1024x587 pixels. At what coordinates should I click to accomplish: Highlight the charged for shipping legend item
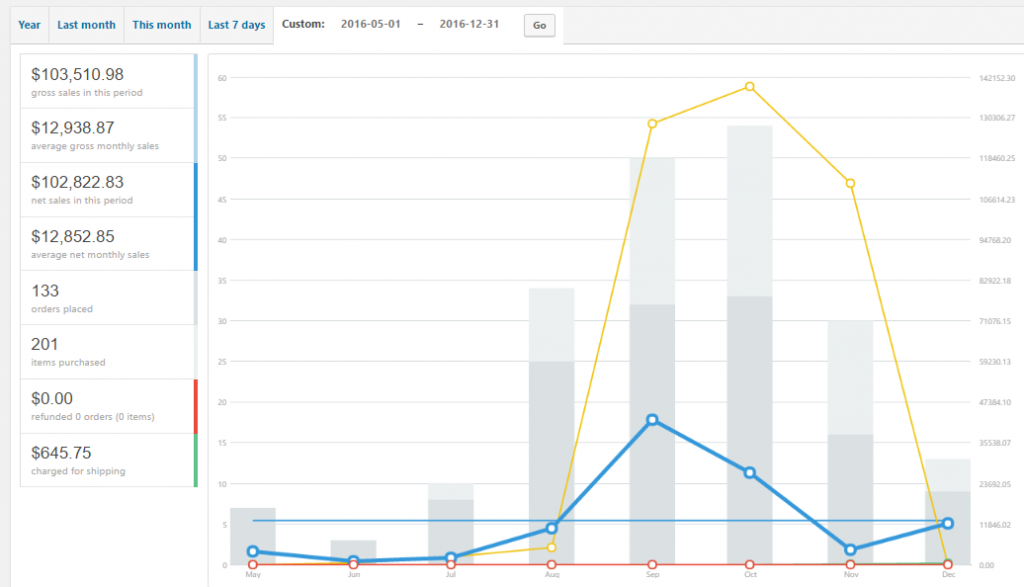[108, 460]
